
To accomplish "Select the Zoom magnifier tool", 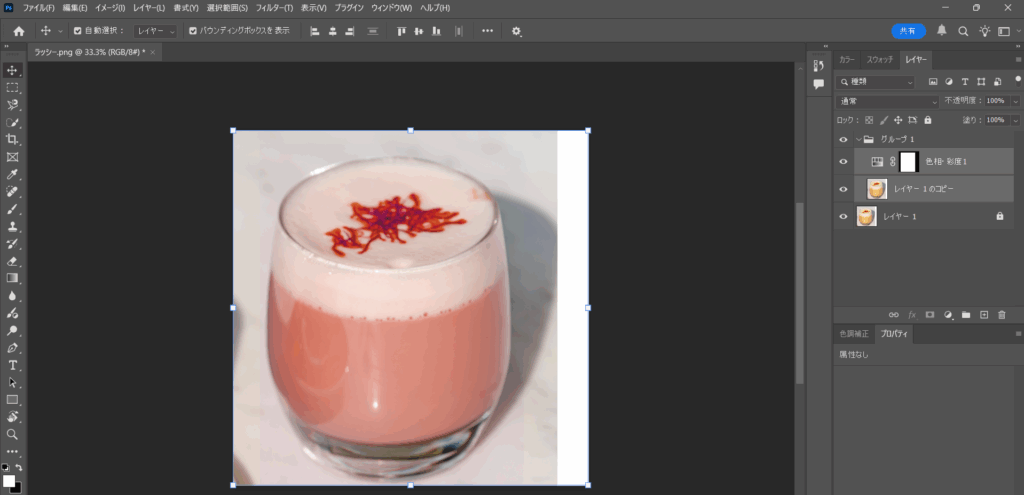I will coord(12,434).
